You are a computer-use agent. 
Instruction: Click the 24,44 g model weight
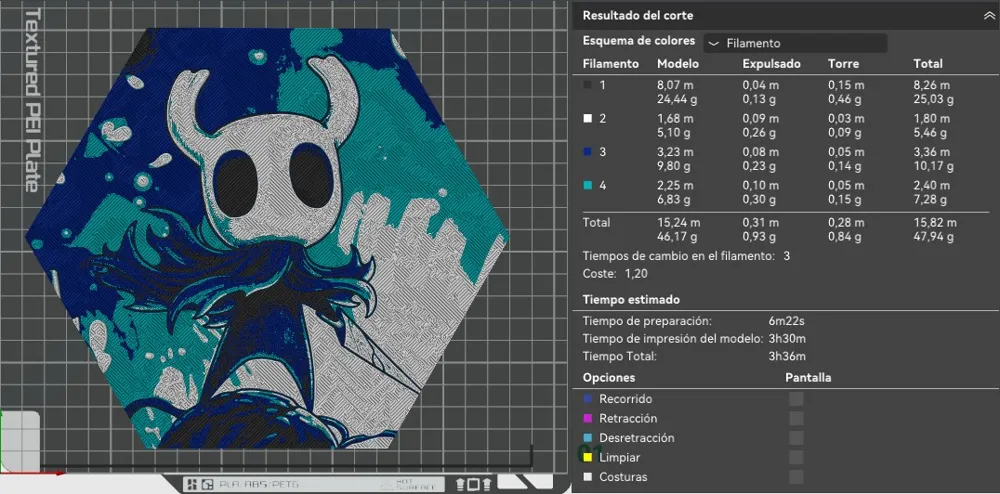[x=677, y=99]
